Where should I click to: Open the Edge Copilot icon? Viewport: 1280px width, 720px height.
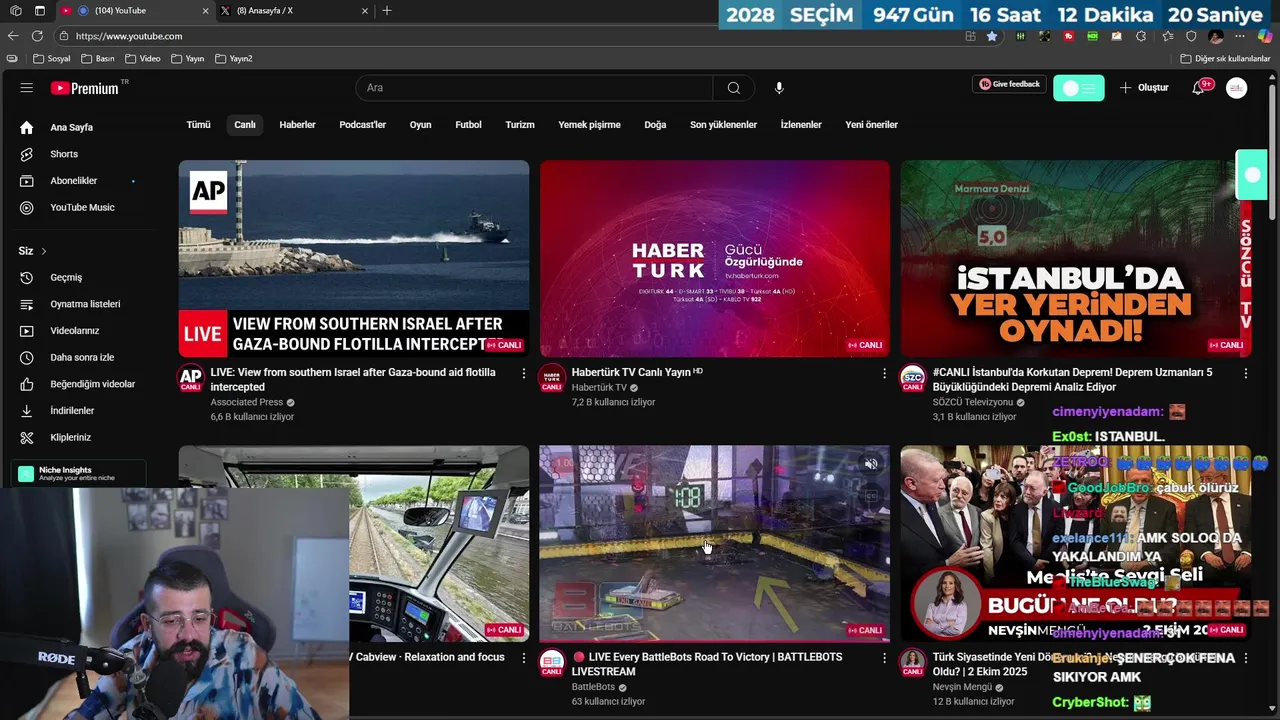pyautogui.click(x=1264, y=36)
